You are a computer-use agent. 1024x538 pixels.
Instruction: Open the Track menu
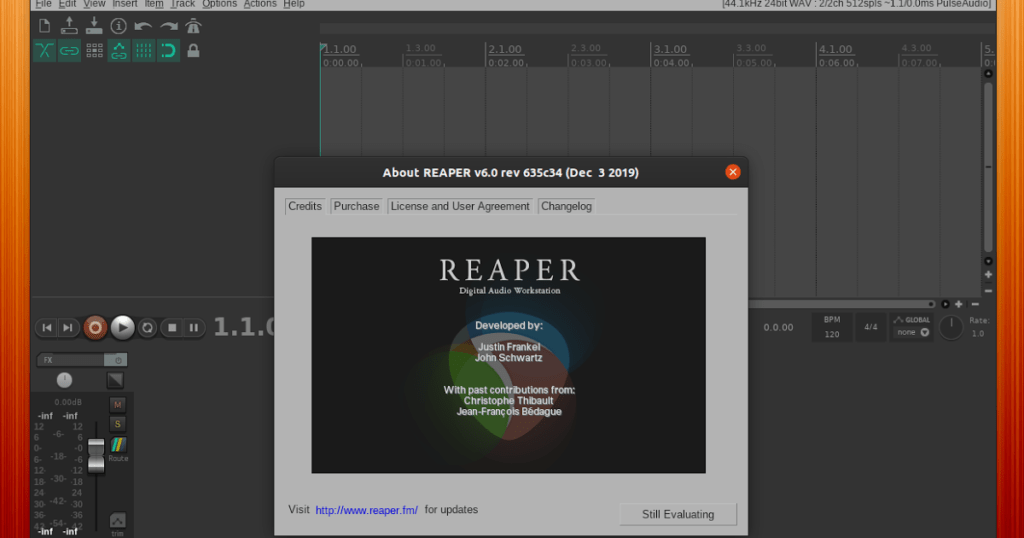(x=183, y=4)
